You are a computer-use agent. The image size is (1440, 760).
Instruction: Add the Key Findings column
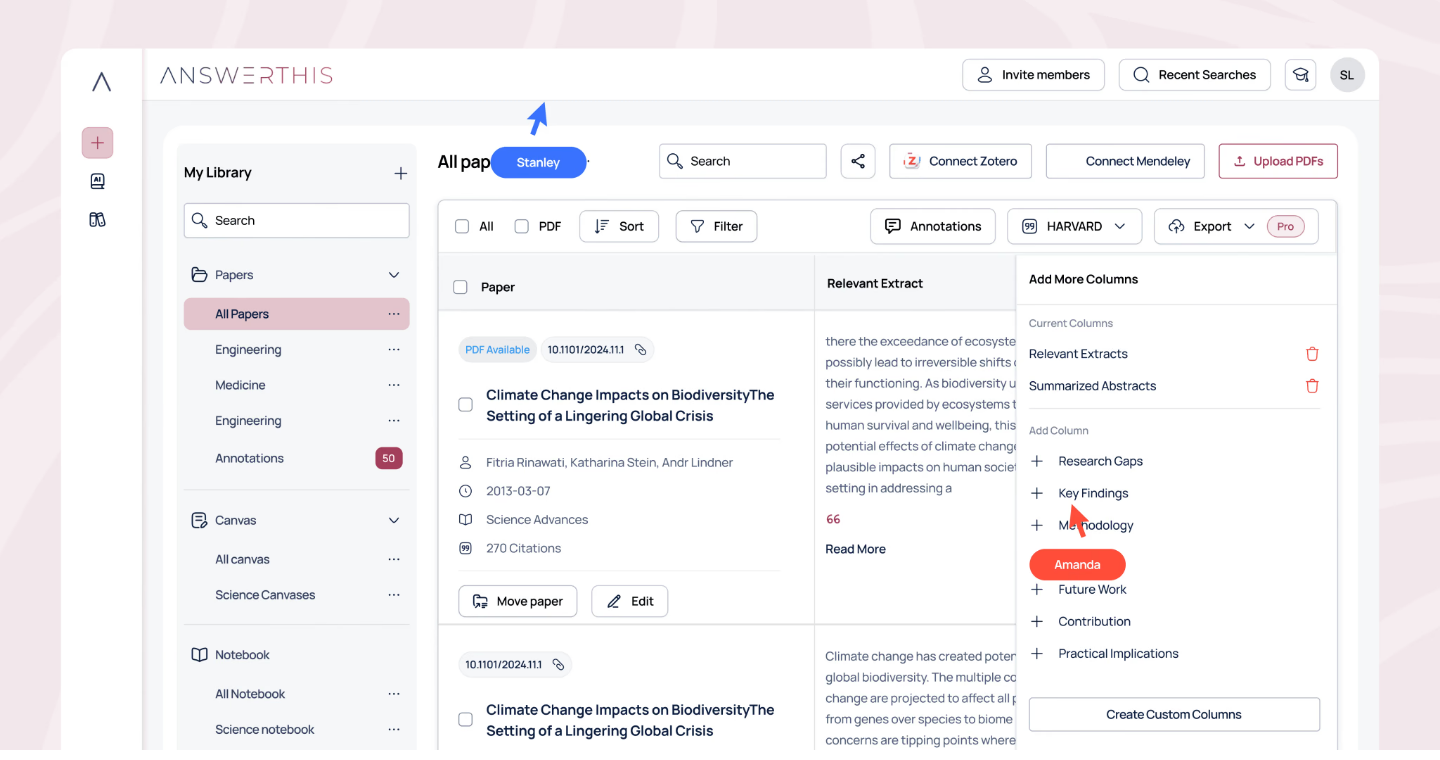(x=1037, y=493)
